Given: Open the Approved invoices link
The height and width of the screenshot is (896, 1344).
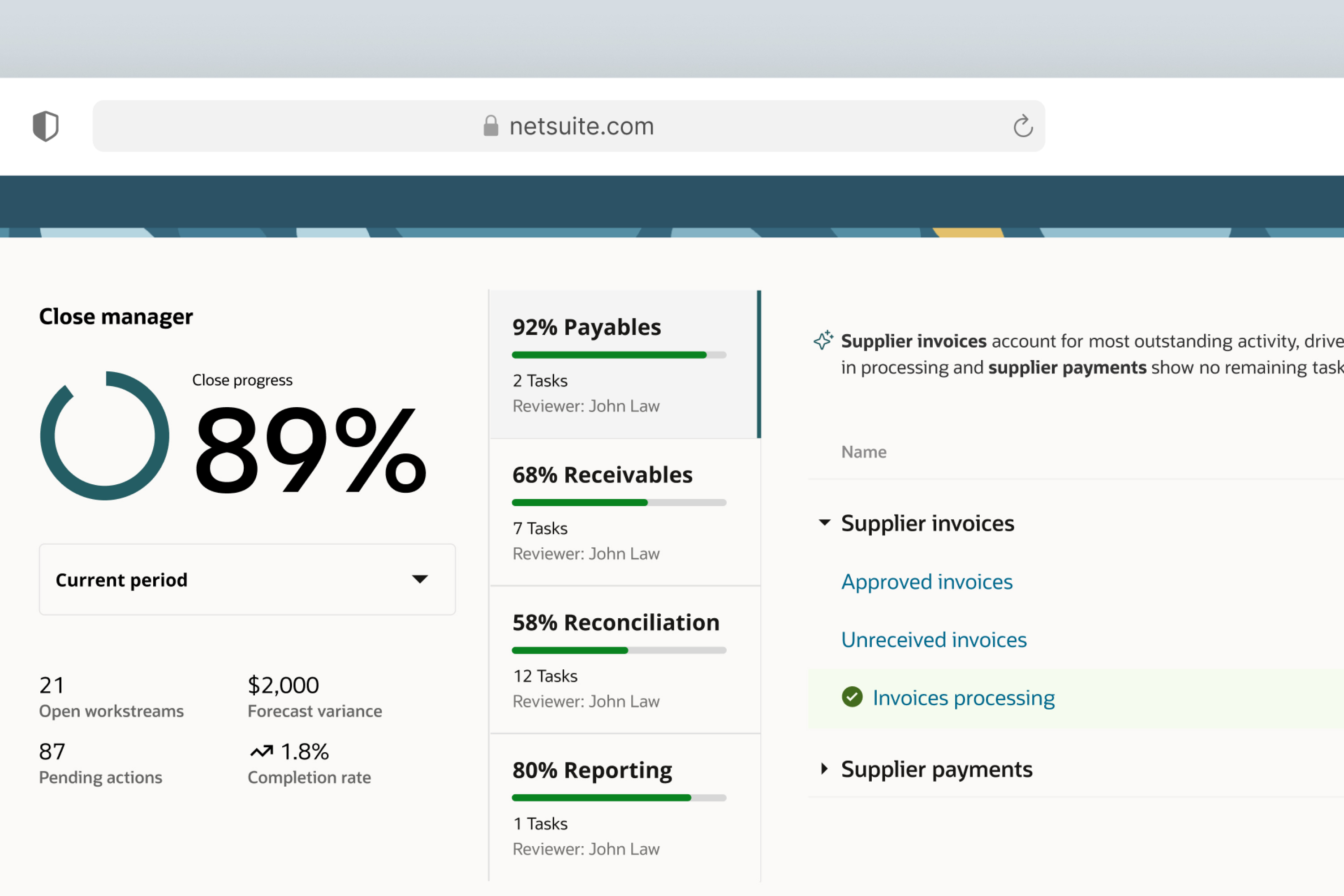Looking at the screenshot, I should tap(926, 581).
